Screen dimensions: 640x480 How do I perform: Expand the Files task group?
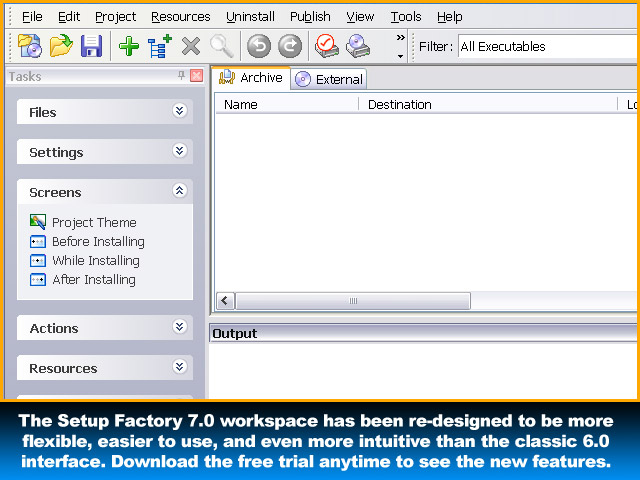click(180, 111)
